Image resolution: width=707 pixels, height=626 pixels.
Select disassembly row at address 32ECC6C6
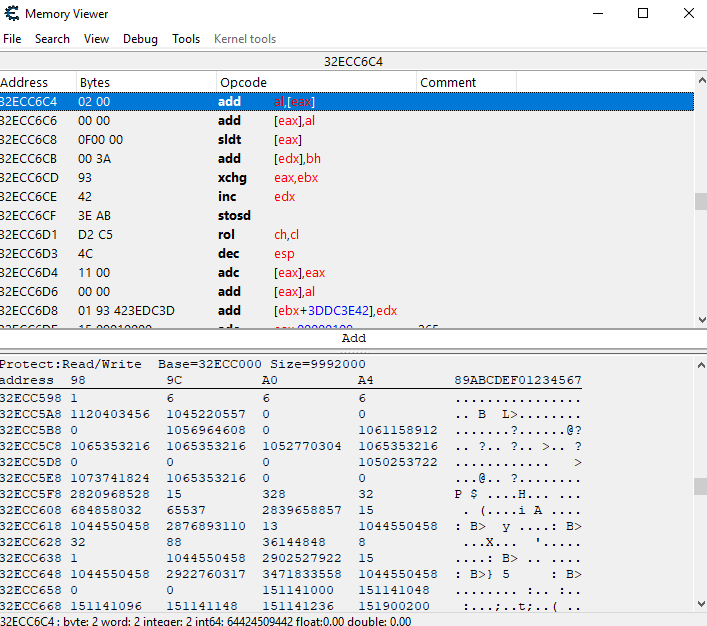click(x=347, y=120)
